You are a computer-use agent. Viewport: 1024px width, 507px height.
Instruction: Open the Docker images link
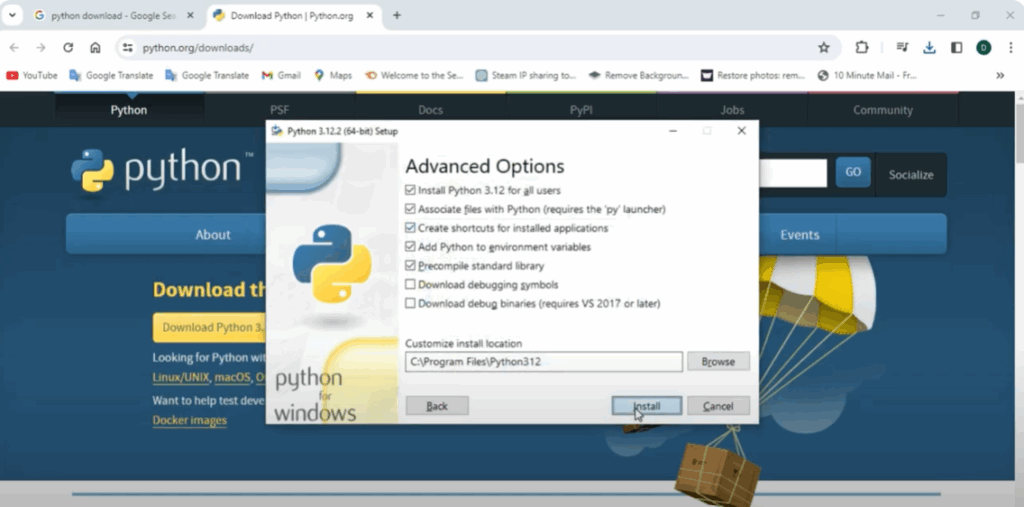[x=189, y=420]
